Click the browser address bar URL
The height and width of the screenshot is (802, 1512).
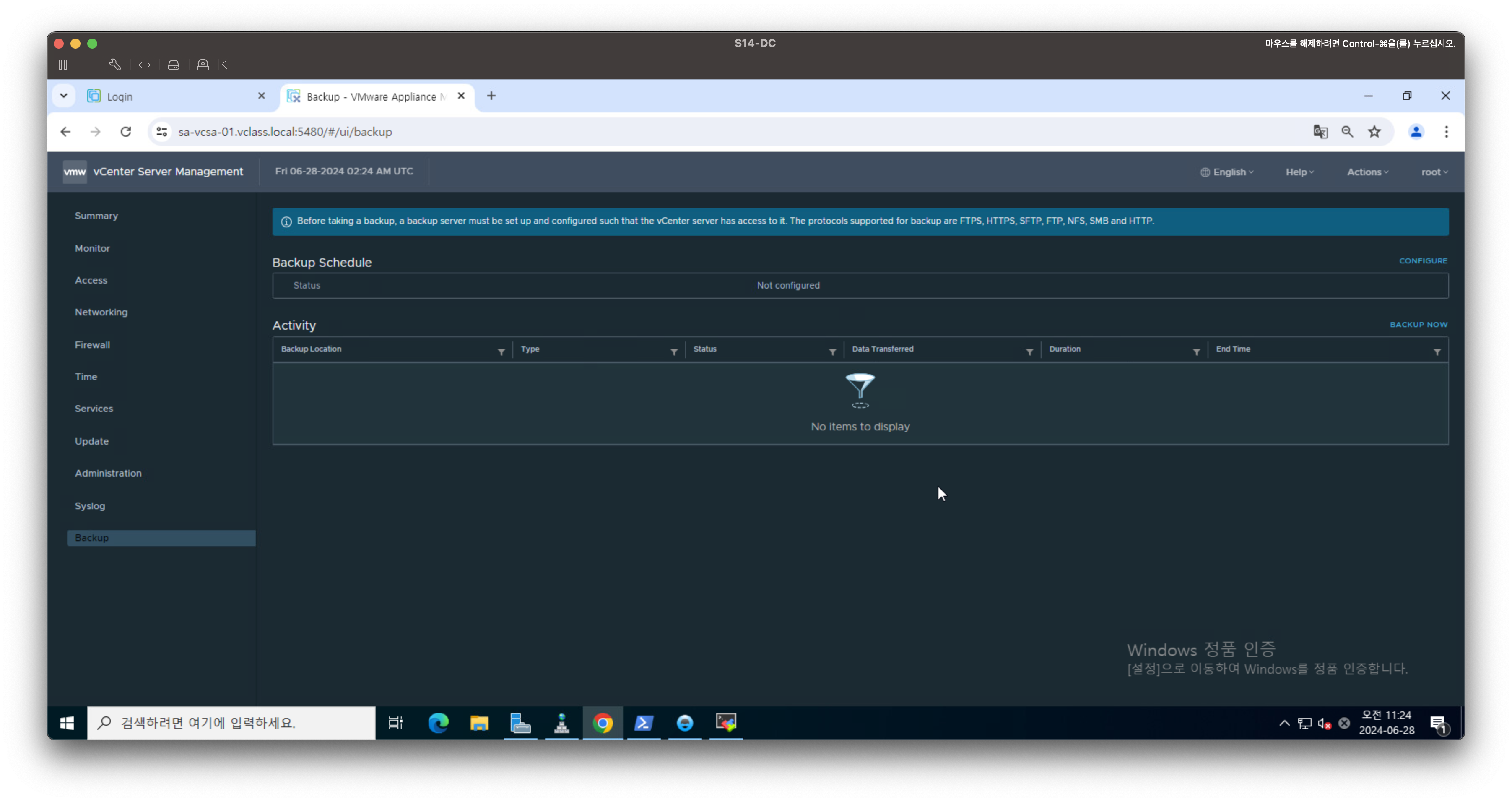click(285, 132)
